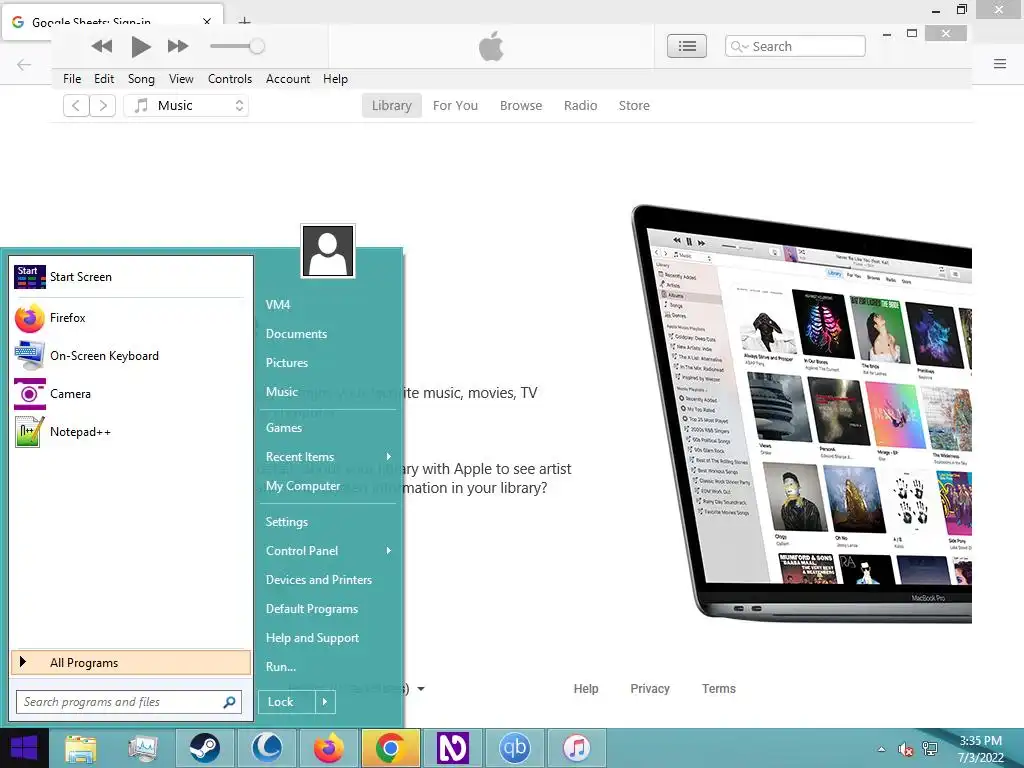Switch to iTunes in the taskbar
The width and height of the screenshot is (1024, 768).
(x=577, y=748)
